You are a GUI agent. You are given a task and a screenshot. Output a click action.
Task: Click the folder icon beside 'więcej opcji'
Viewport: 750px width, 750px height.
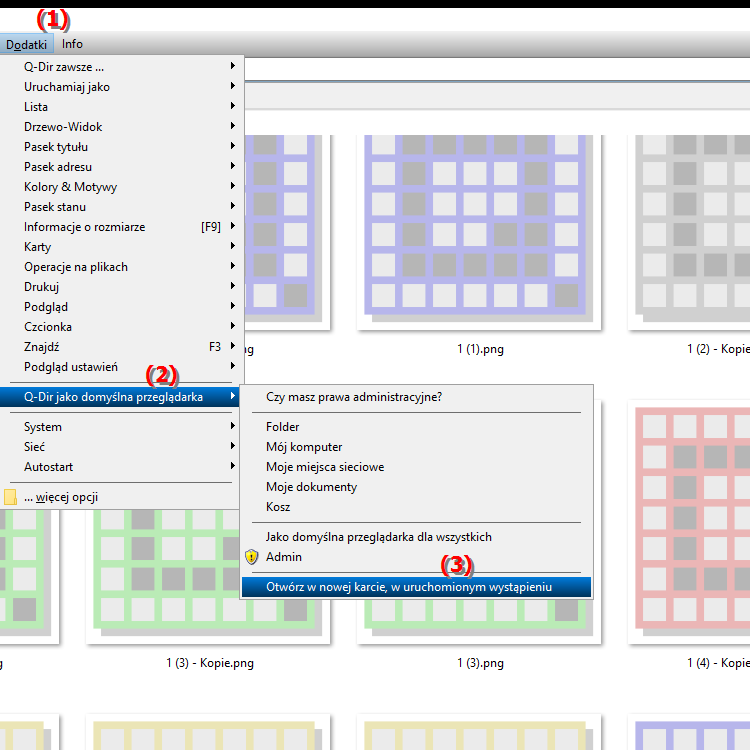[x=10, y=497]
